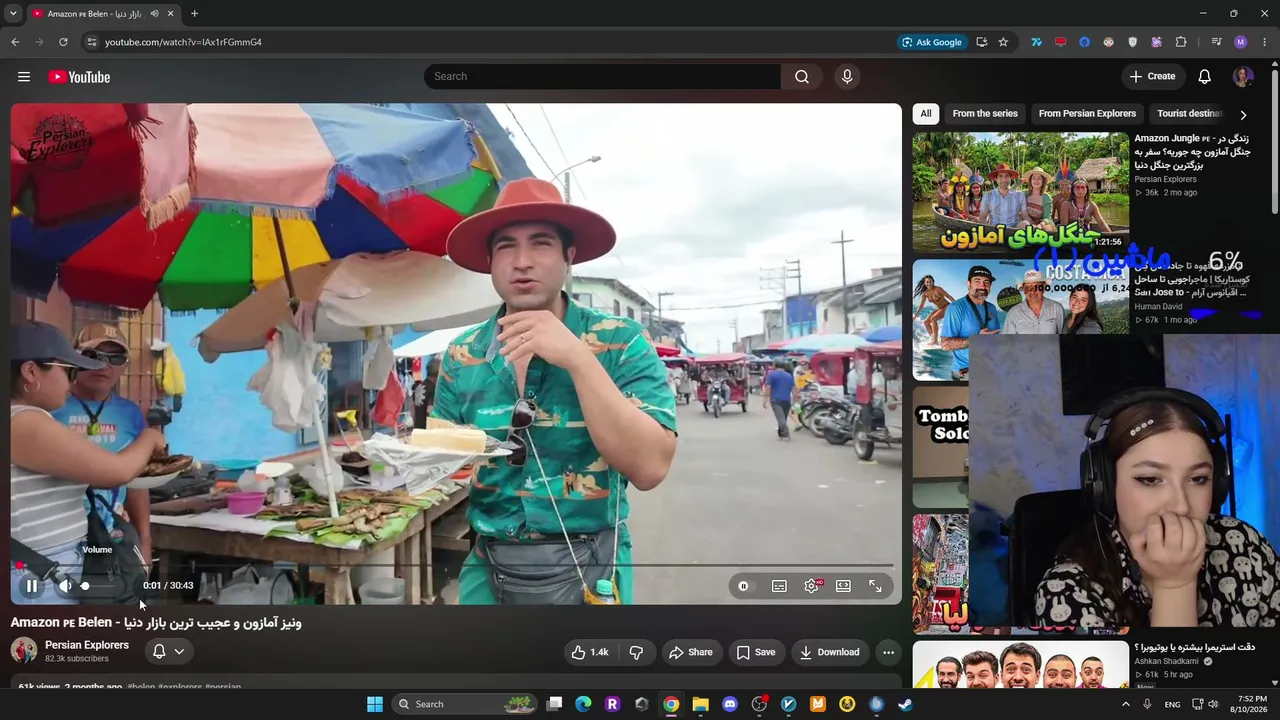This screenshot has height=720, width=1280.
Task: Like the video with the thumbs-up button
Action: pyautogui.click(x=590, y=652)
